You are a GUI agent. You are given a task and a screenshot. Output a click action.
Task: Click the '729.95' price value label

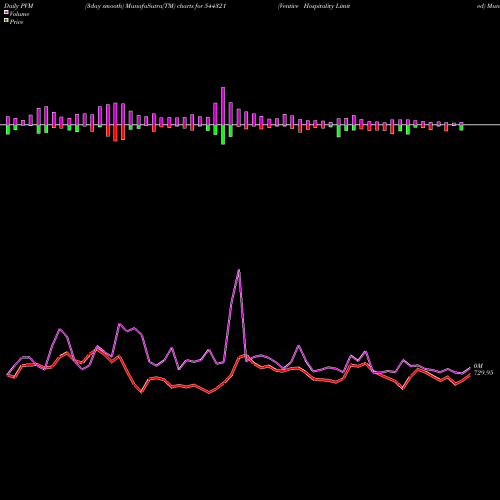pyautogui.click(x=483, y=373)
